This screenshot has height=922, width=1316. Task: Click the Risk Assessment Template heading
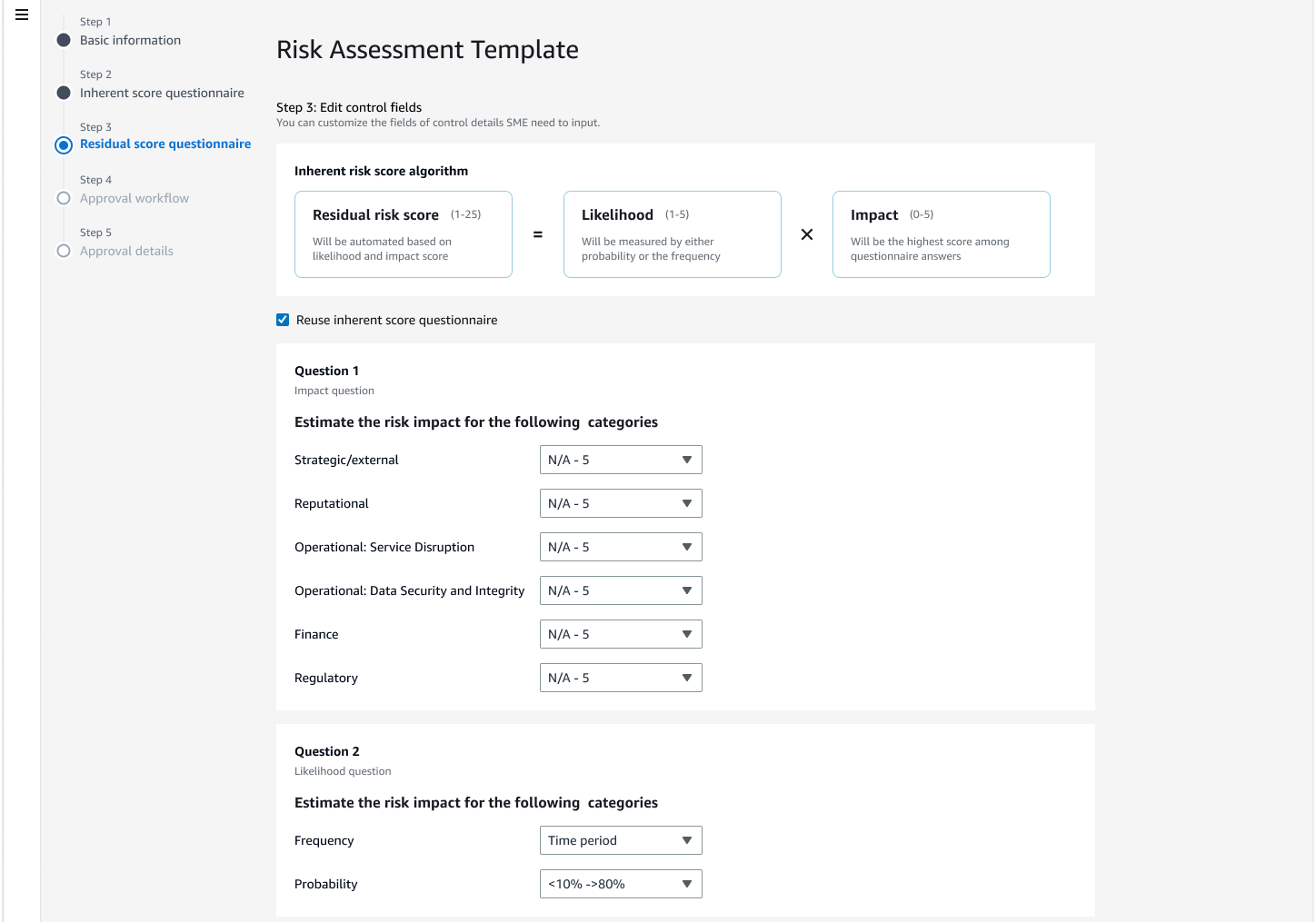coord(427,49)
